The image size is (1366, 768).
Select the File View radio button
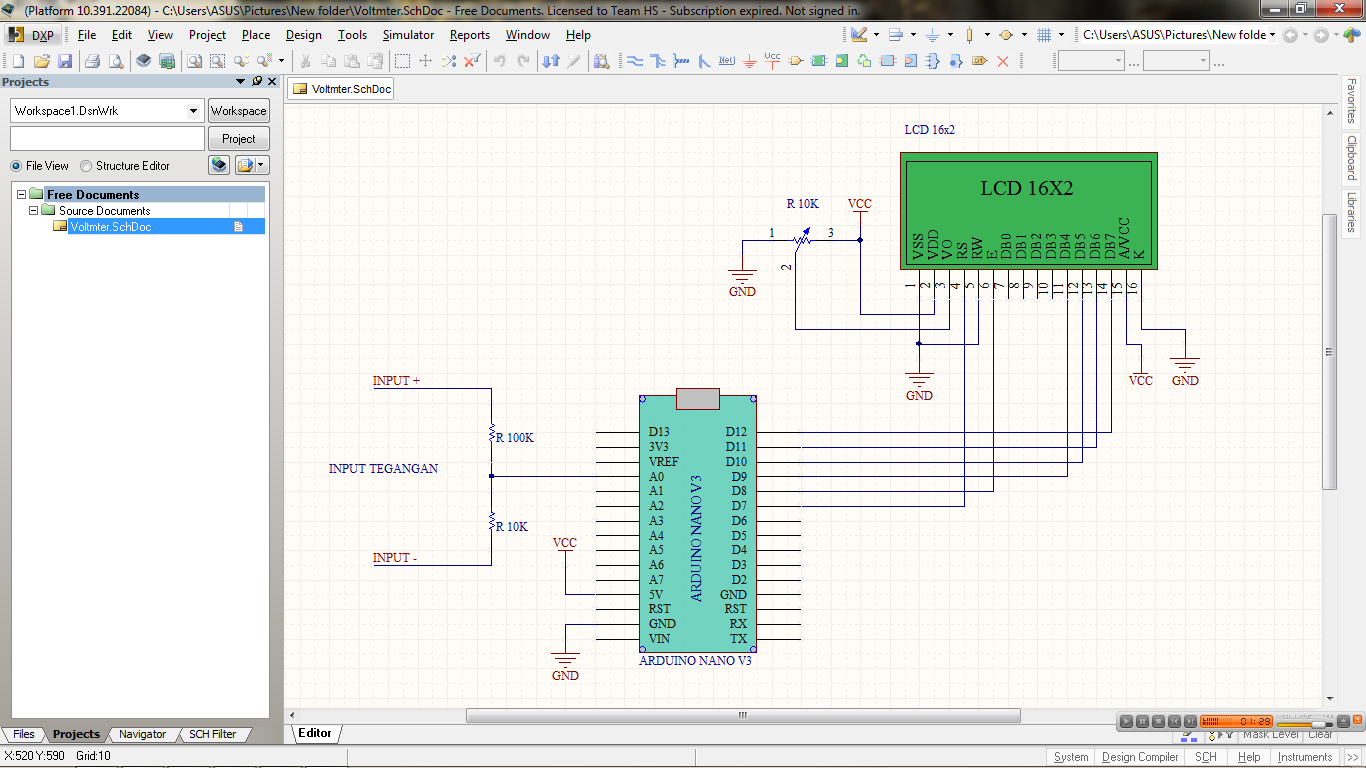17,166
